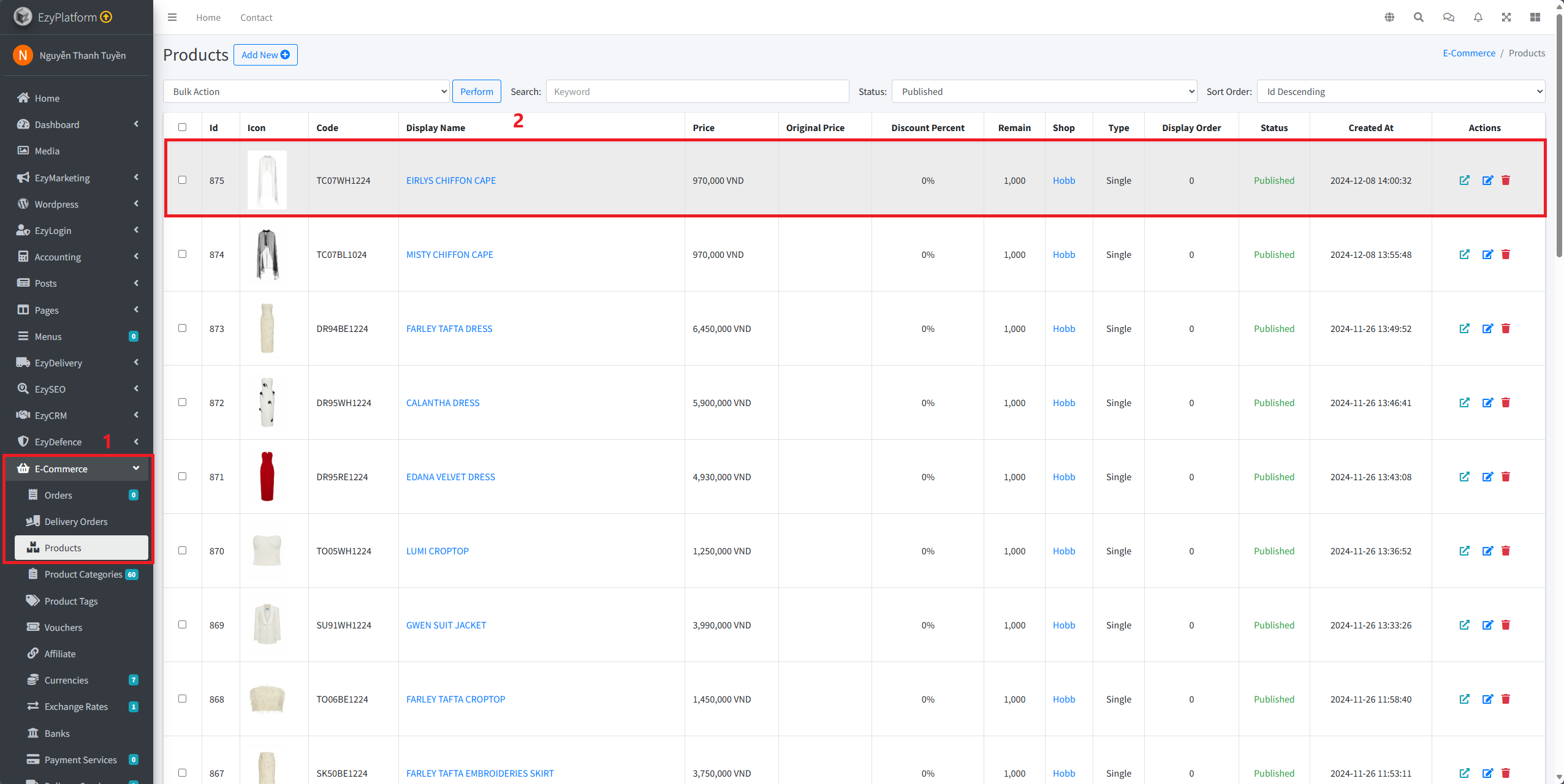Viewport: 1564px width, 784px height.
Task: Open Product Categories in sidebar
Action: coord(83,575)
